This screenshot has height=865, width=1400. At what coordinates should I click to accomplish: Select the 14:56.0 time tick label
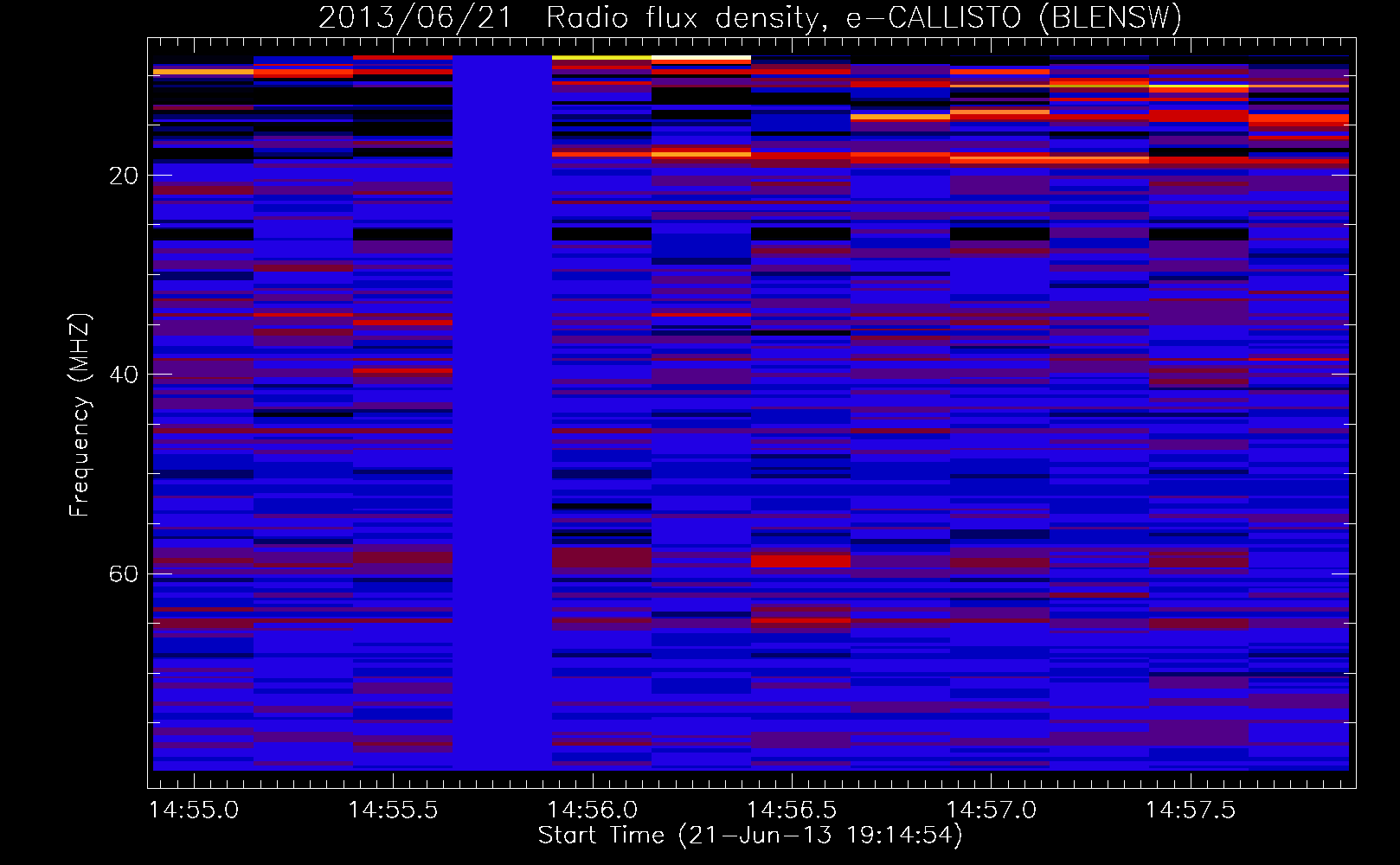pyautogui.click(x=593, y=810)
